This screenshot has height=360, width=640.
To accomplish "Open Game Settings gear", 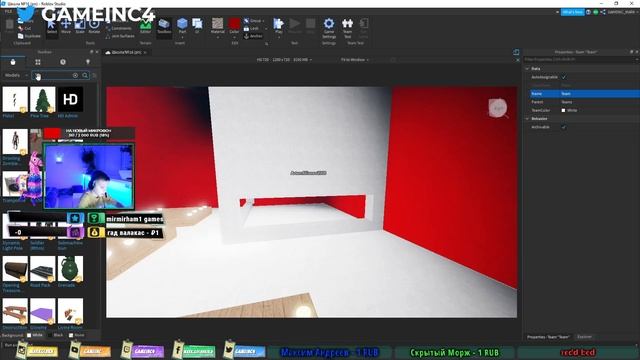I will [329, 28].
